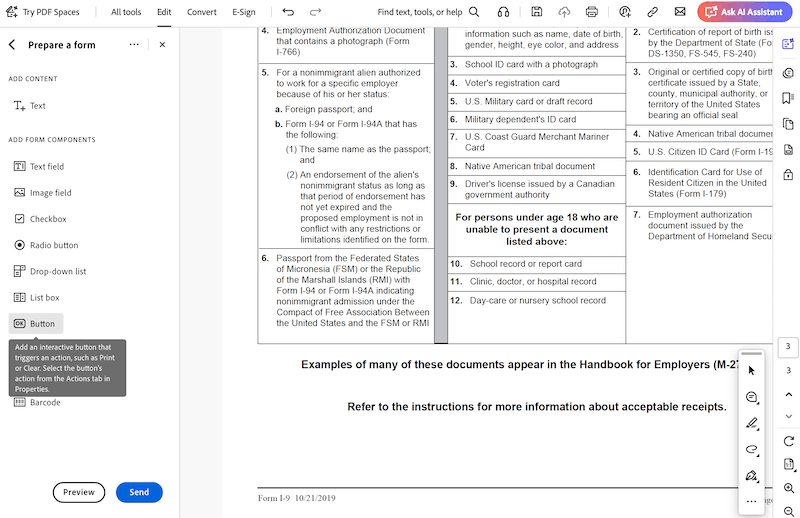The height and width of the screenshot is (518, 800).
Task: Open the document attachments icon in right sidebar
Action: point(788,150)
